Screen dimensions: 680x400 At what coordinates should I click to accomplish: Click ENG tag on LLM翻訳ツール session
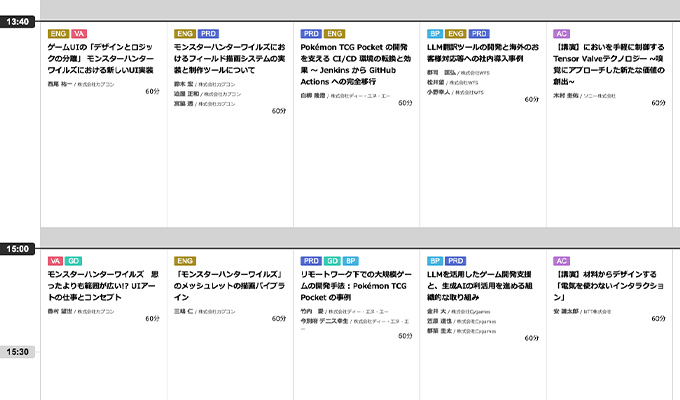point(455,34)
